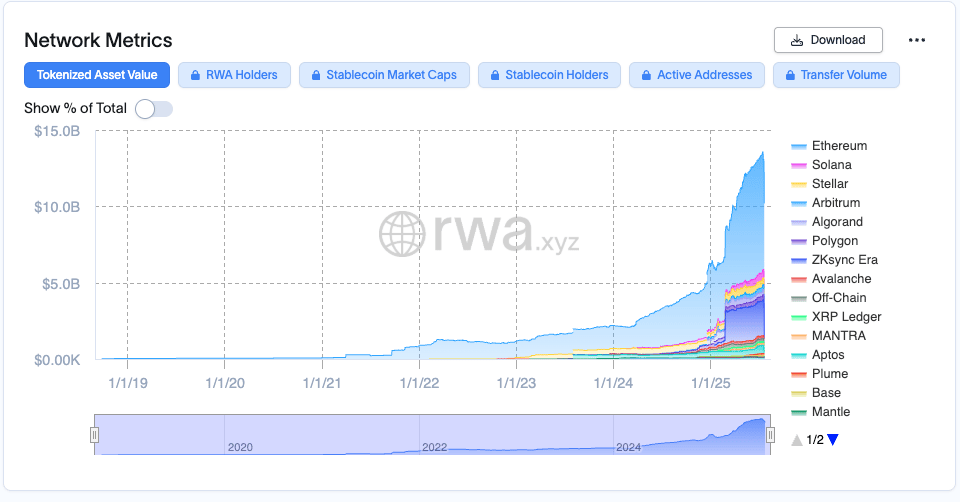Select the Tokenized Asset Value tab
This screenshot has height=502, width=960.
coord(97,75)
